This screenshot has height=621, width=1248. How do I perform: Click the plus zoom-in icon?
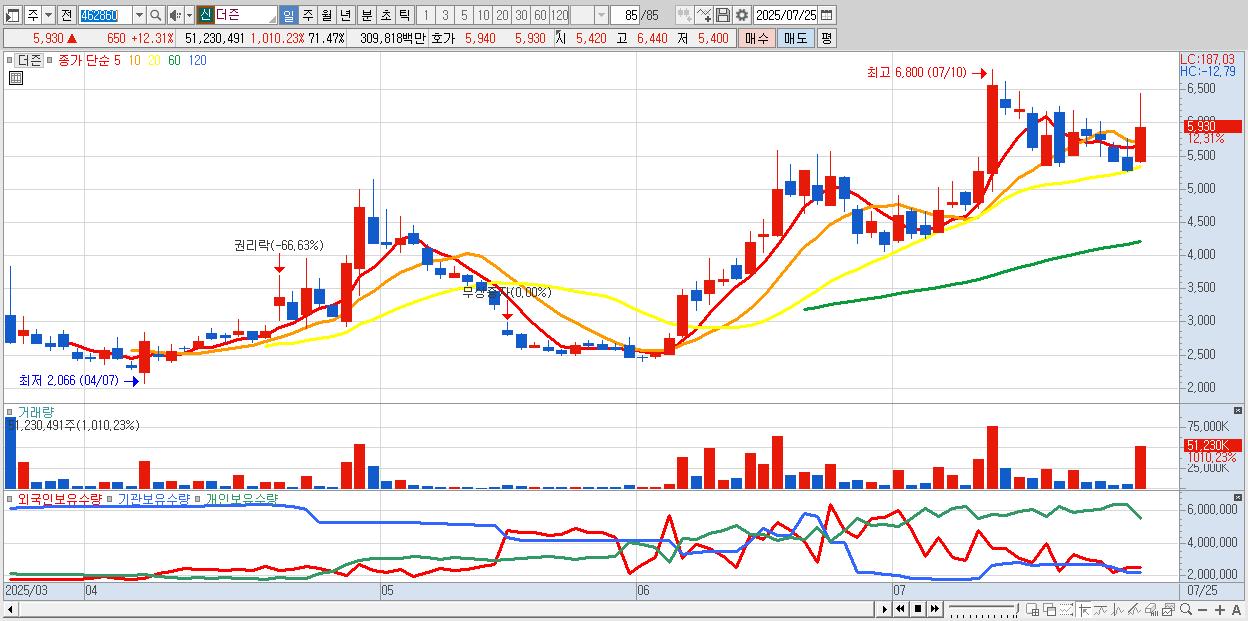(1220, 609)
